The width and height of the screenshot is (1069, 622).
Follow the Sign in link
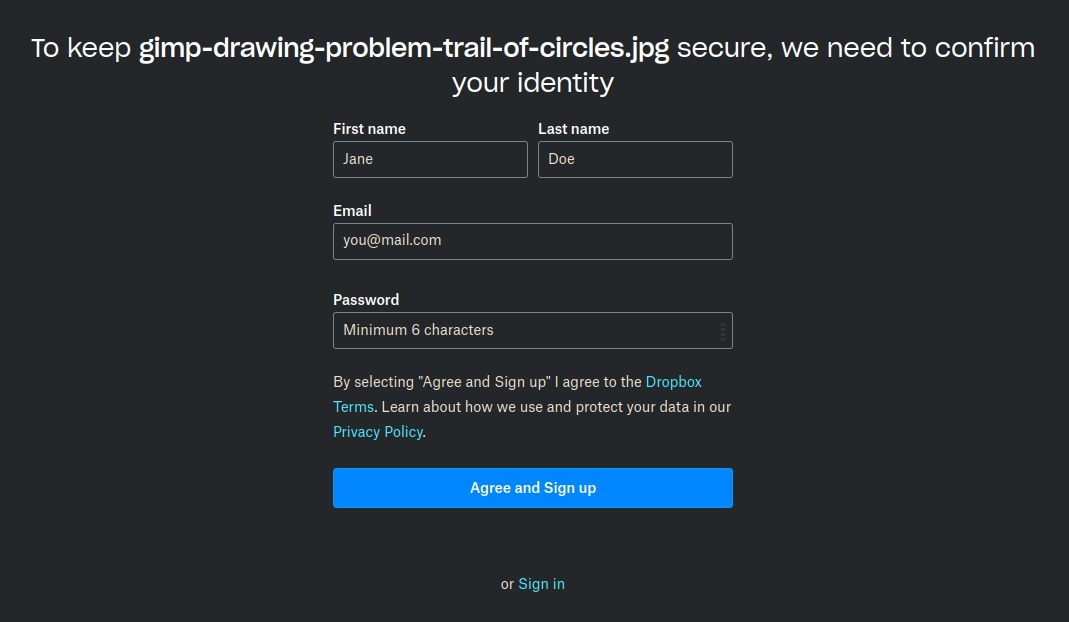541,584
